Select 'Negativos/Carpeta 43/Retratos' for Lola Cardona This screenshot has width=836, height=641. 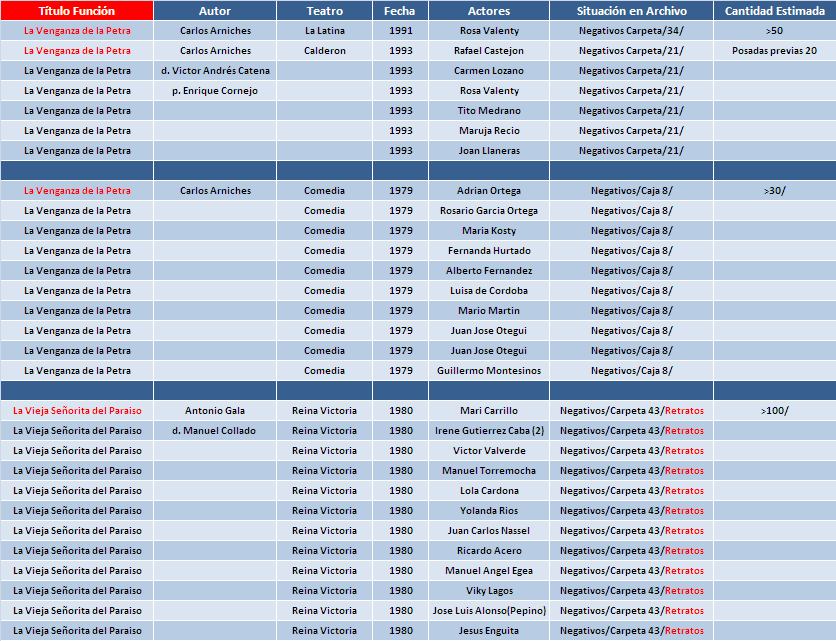(x=631, y=491)
